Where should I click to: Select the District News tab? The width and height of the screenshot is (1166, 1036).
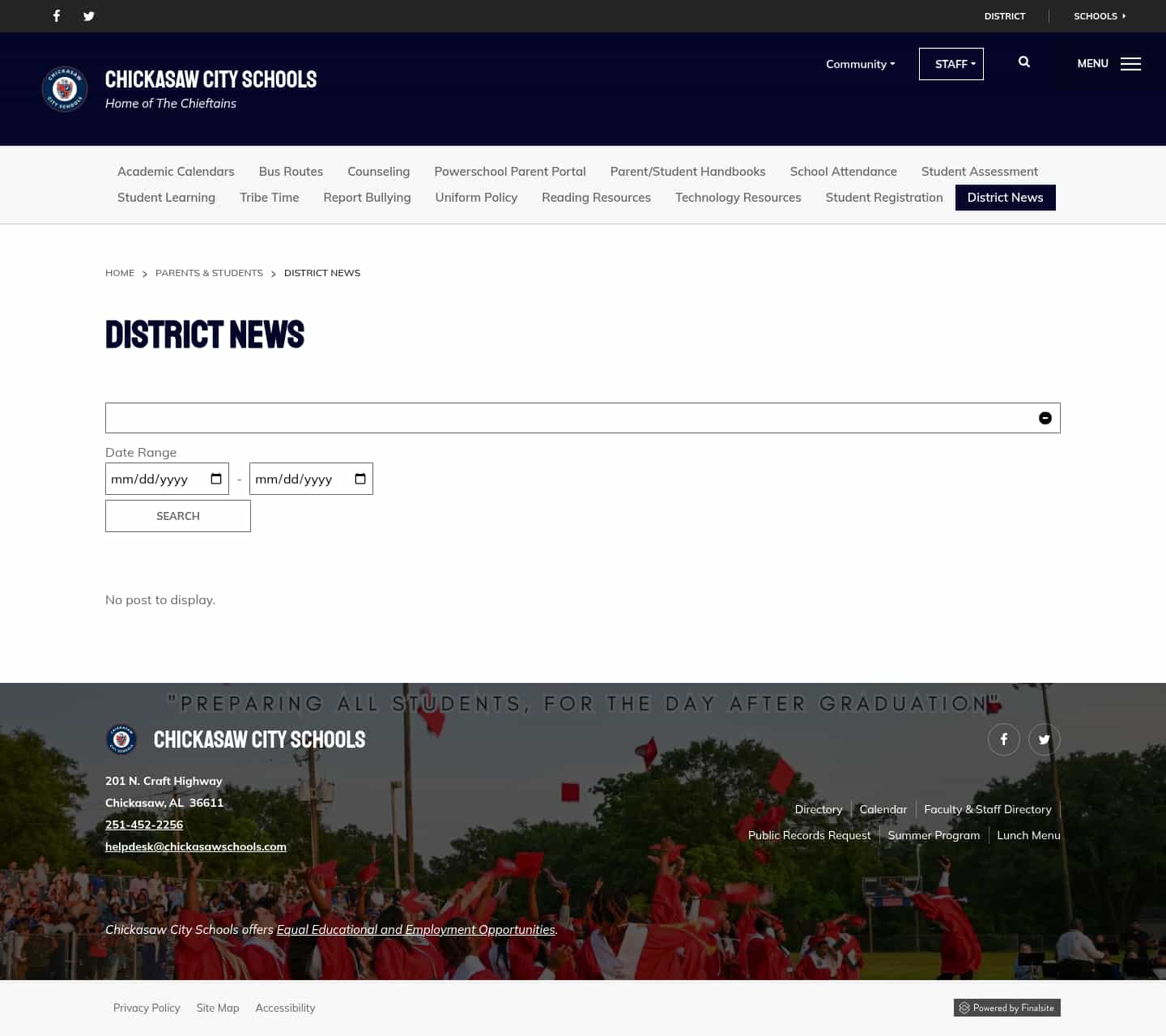(x=1005, y=197)
